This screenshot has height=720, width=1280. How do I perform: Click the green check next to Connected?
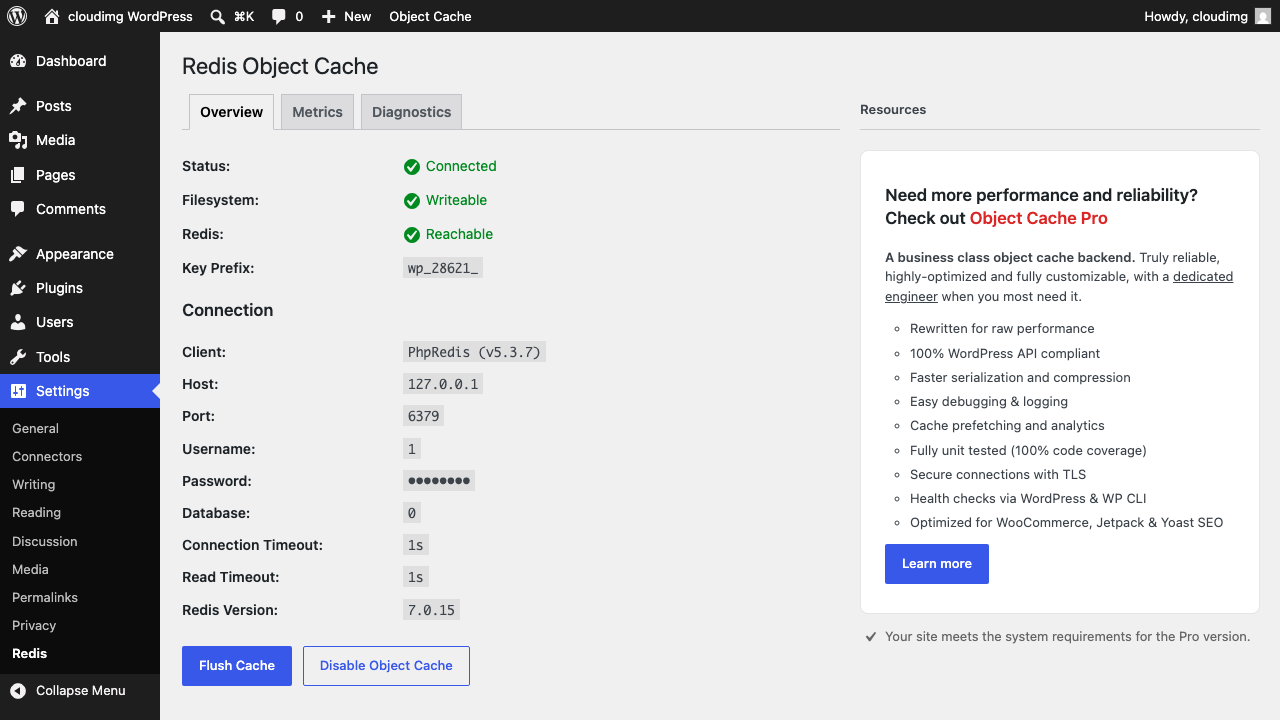(x=412, y=167)
